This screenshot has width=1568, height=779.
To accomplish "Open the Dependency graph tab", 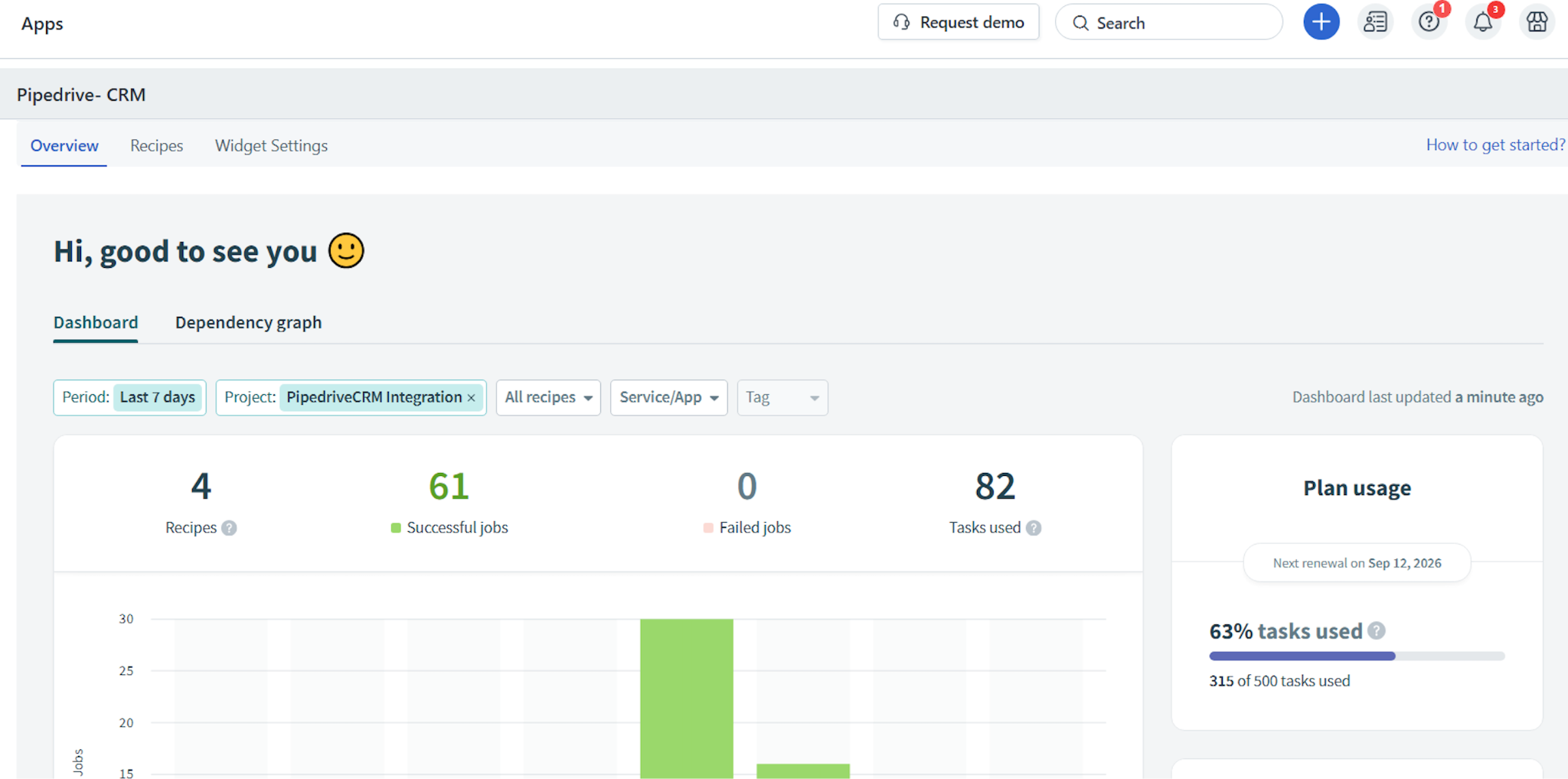I will pyautogui.click(x=248, y=322).
